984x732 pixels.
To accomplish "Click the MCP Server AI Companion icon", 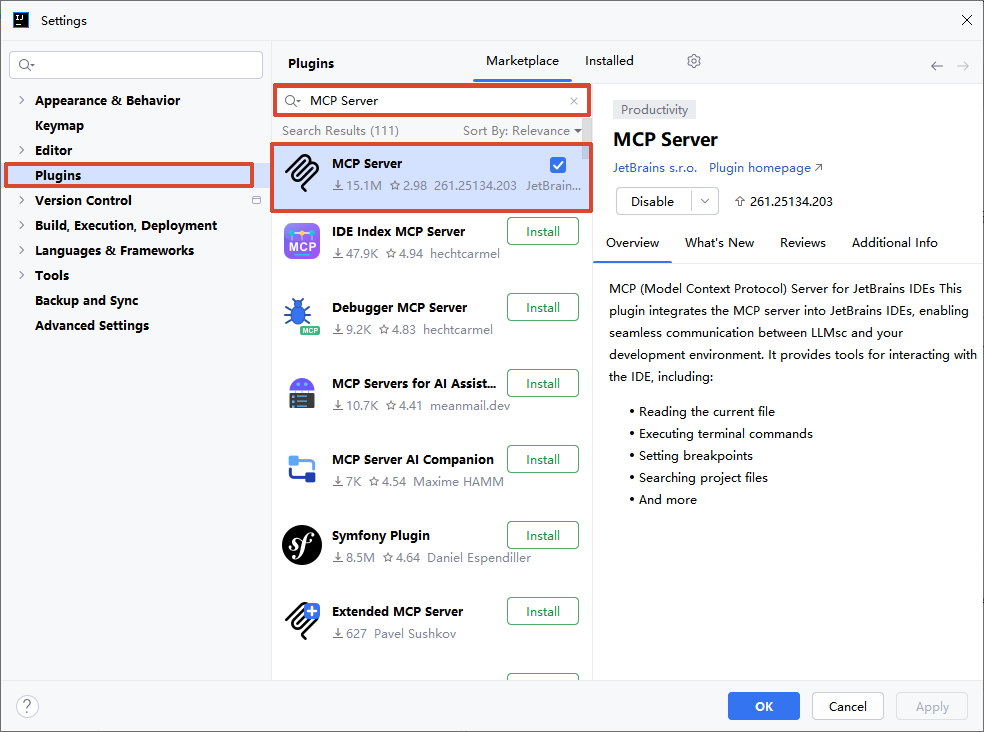I will click(302, 468).
